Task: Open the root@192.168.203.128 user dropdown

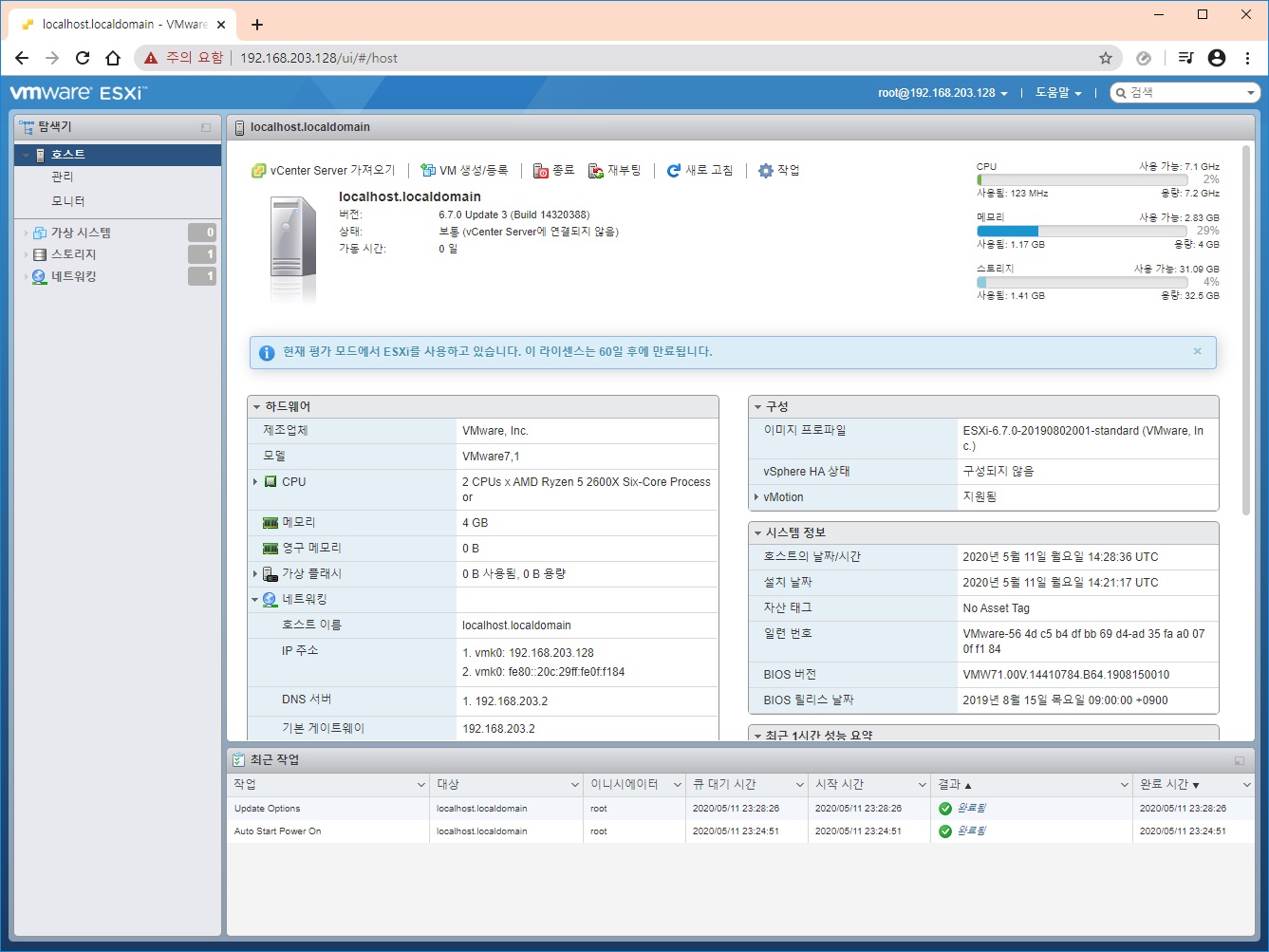Action: coord(942,93)
